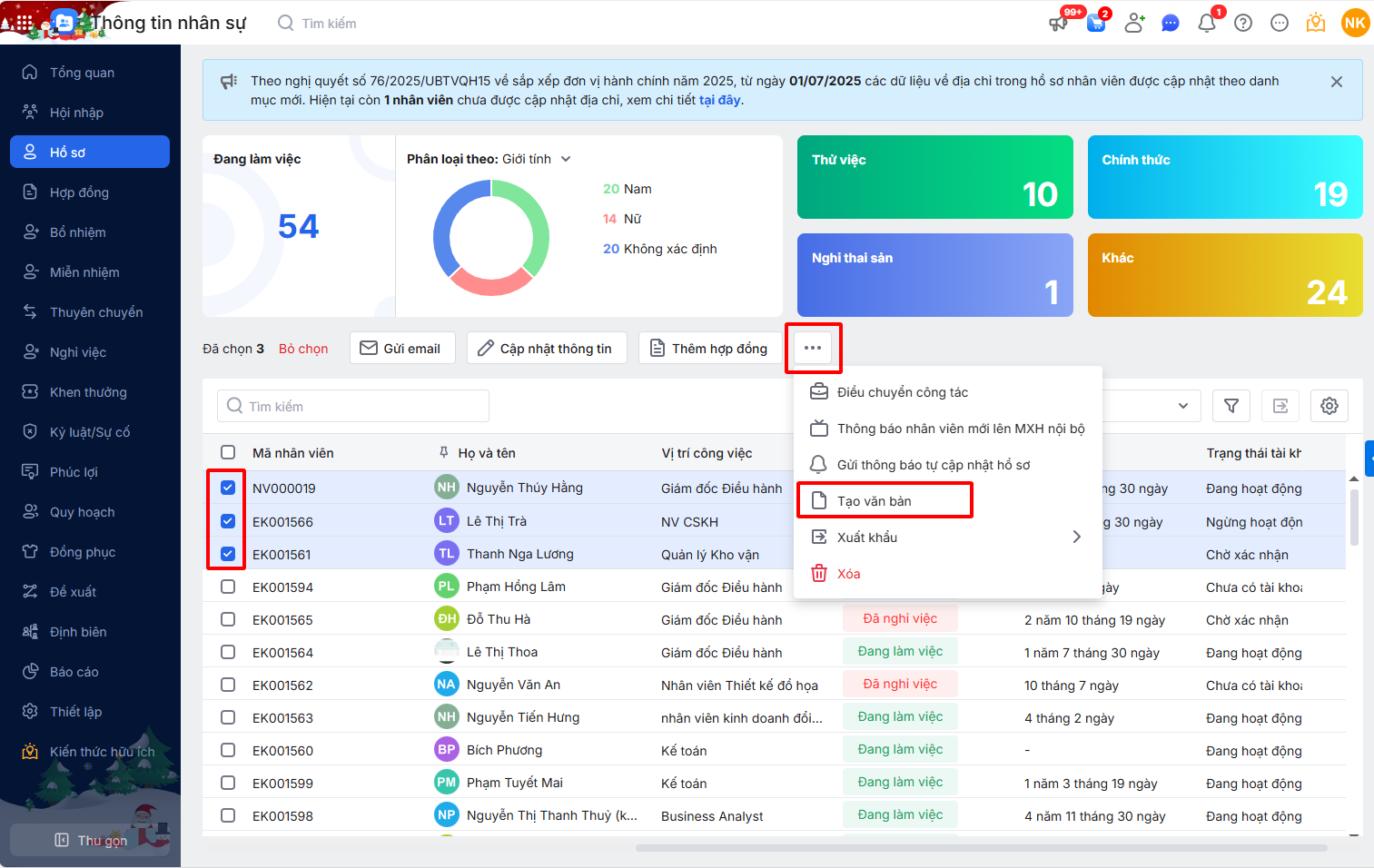Click the table filter funnel icon
The width and height of the screenshot is (1374, 868).
pyautogui.click(x=1231, y=406)
